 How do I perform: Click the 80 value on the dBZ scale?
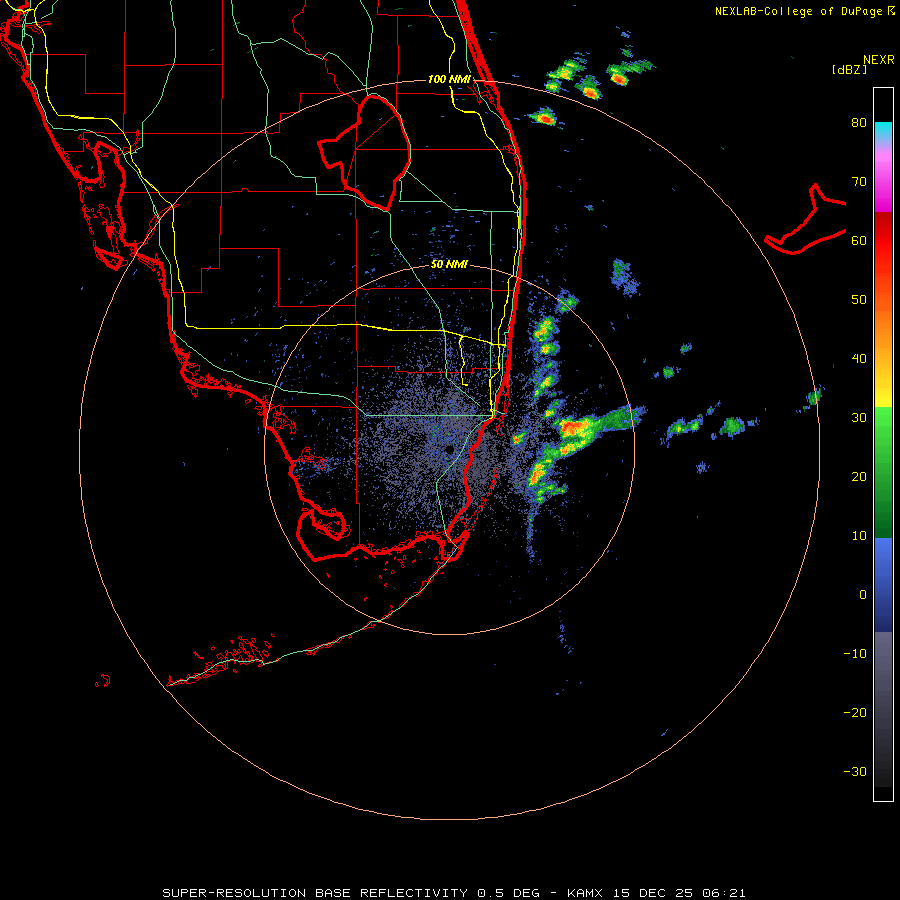tap(859, 123)
